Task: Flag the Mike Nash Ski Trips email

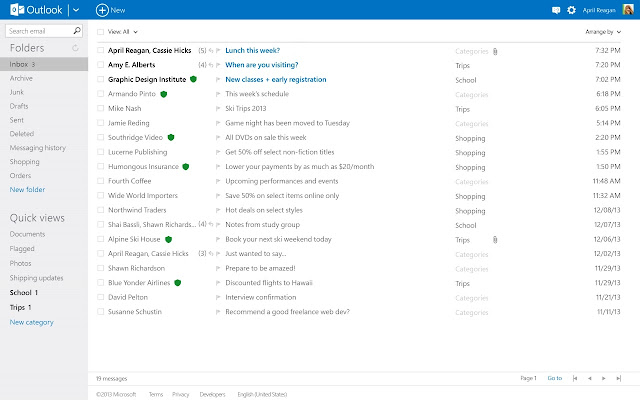Action: 217,108
